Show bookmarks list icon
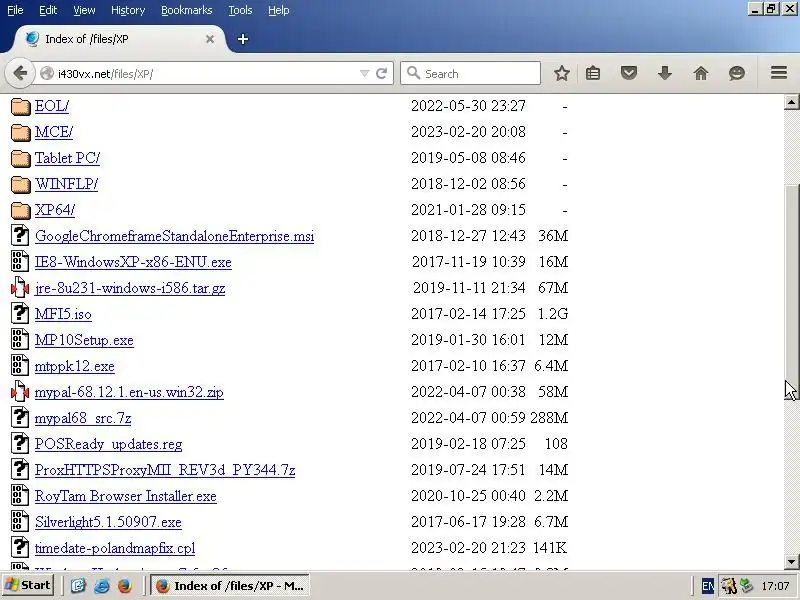Viewport: 800px width, 600px height. pyautogui.click(x=593, y=73)
